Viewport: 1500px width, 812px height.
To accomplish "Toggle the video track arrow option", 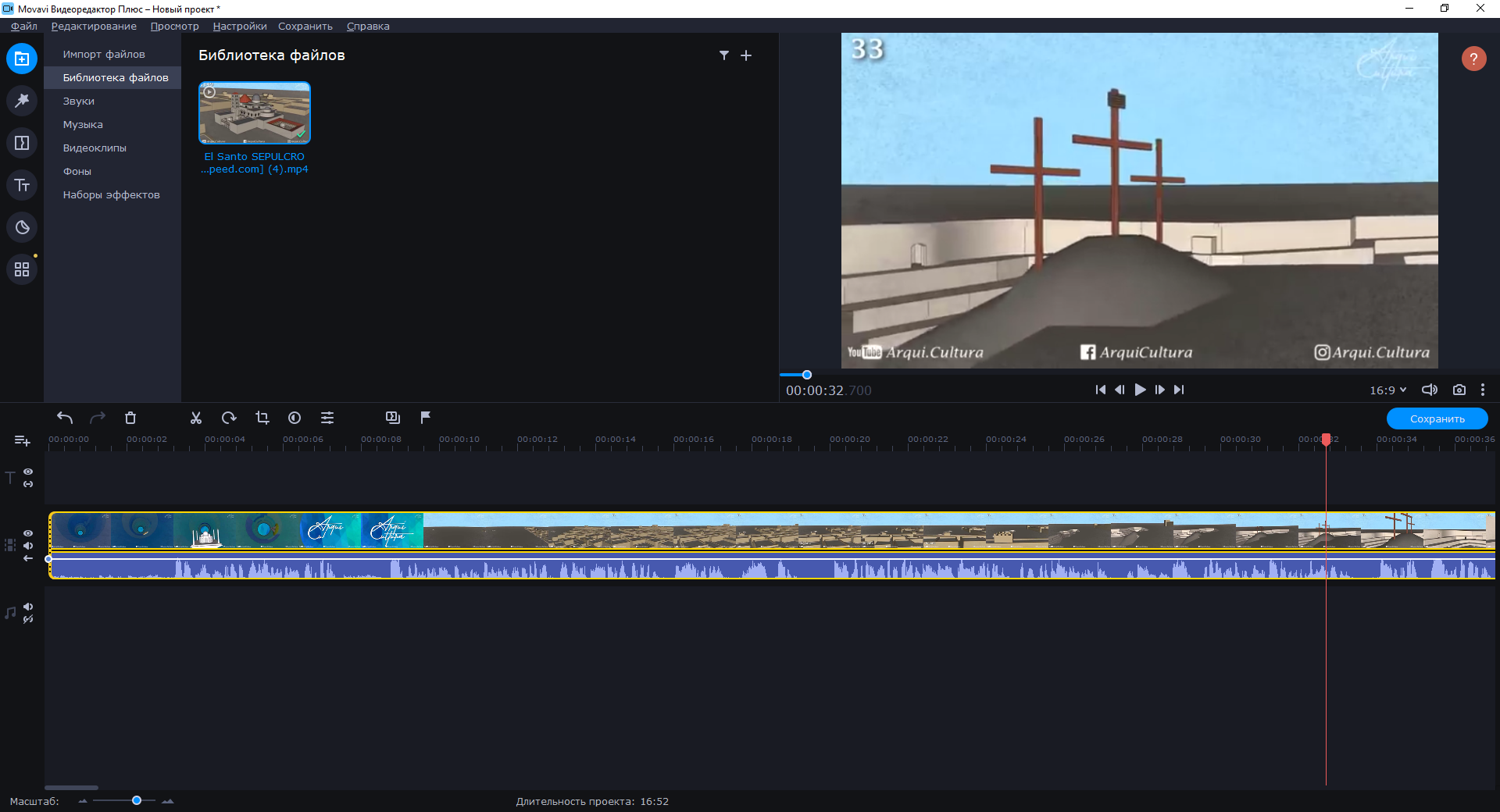I will [x=28, y=558].
